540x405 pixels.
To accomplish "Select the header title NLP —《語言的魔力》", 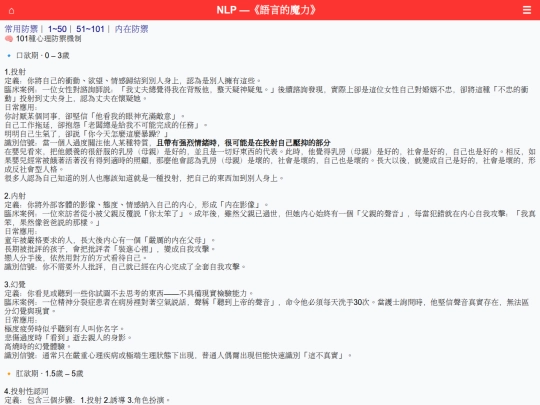I will pyautogui.click(x=266, y=10).
